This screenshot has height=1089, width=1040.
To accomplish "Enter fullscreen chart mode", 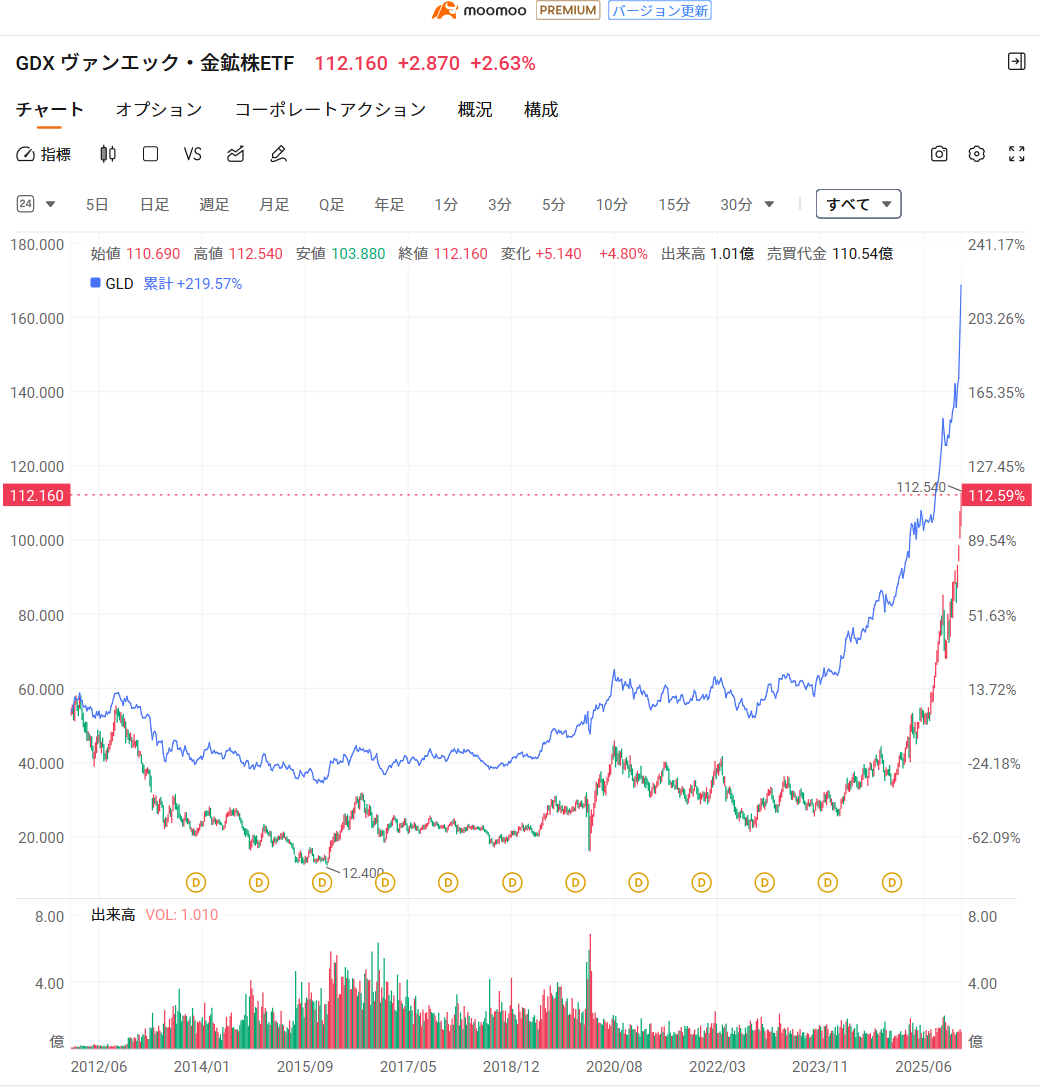I will (x=1017, y=154).
